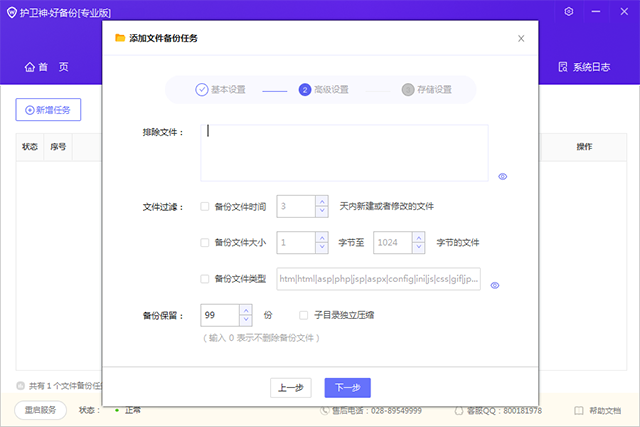This screenshot has height=427, width=640.
Task: Click the 系统日志 log icon
Action: coord(563,67)
